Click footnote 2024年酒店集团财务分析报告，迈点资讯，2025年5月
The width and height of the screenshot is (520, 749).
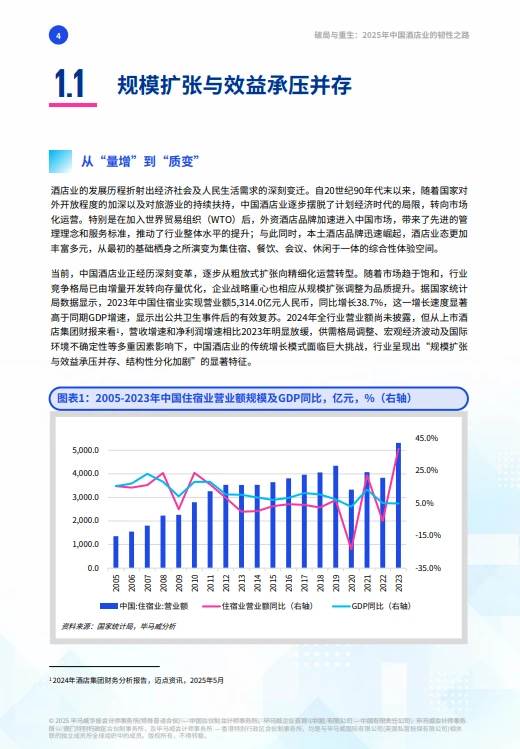137,680
